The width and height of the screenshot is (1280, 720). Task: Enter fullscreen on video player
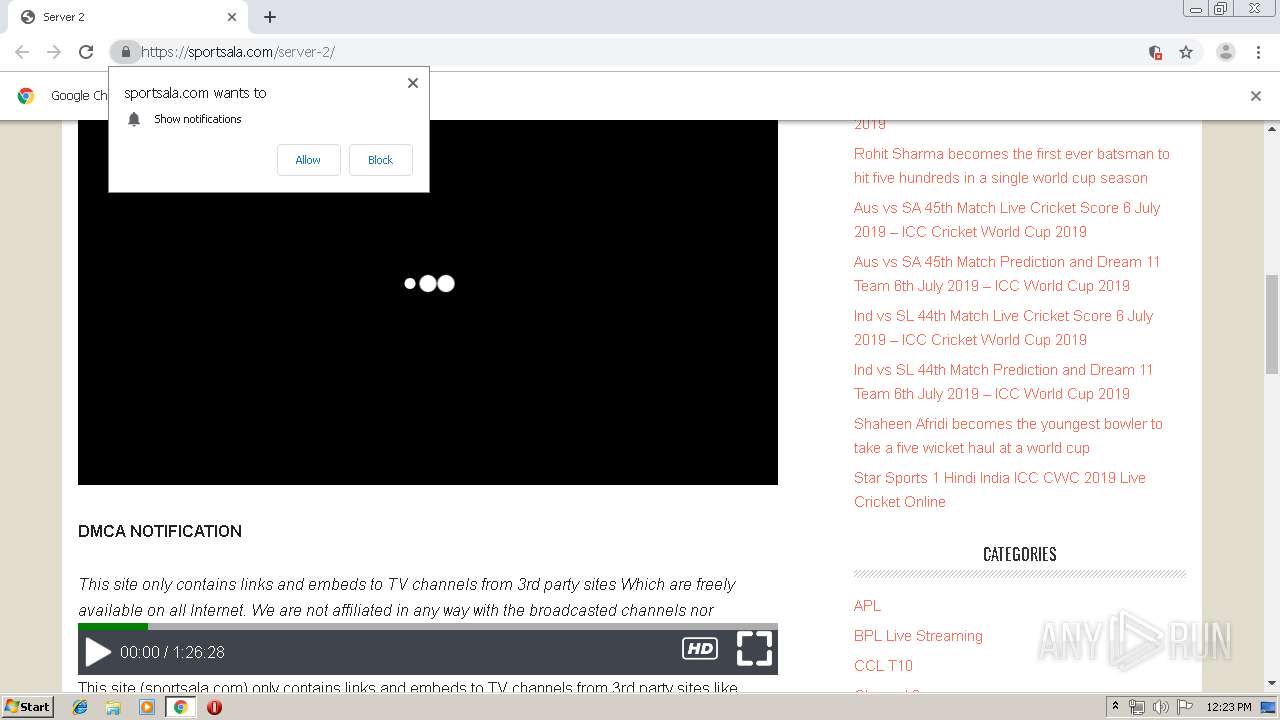pyautogui.click(x=754, y=648)
